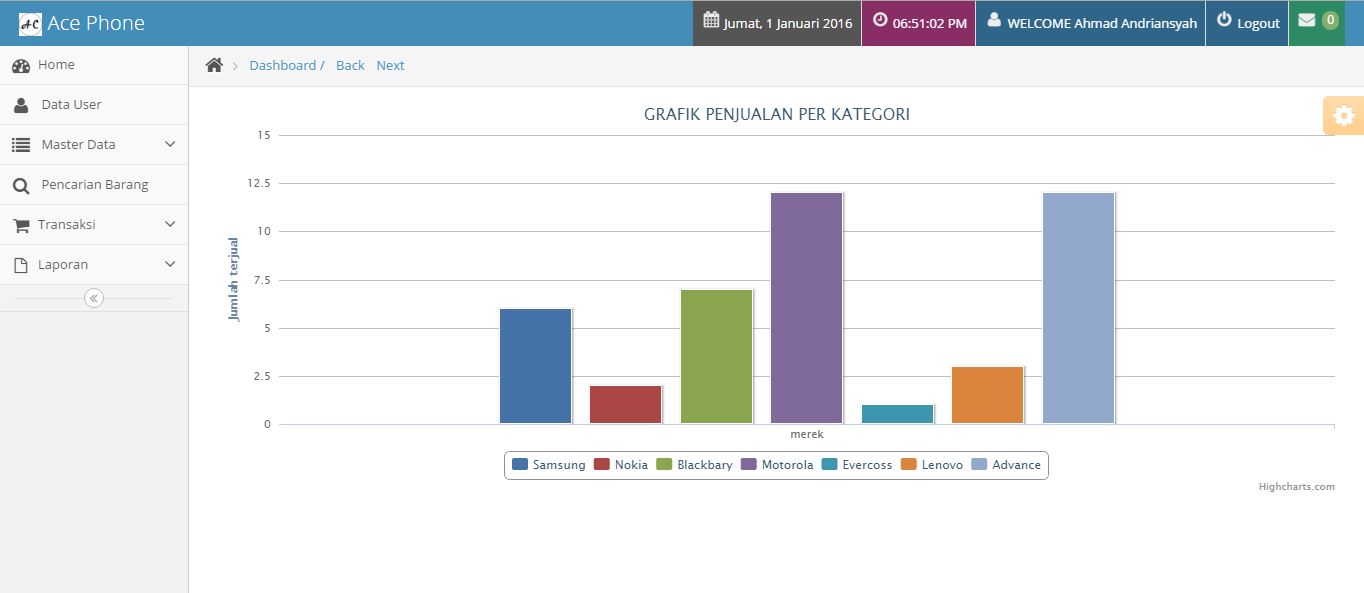Image resolution: width=1364 pixels, height=593 pixels.
Task: Open the Pencarian Barang menu item
Action: (x=94, y=185)
